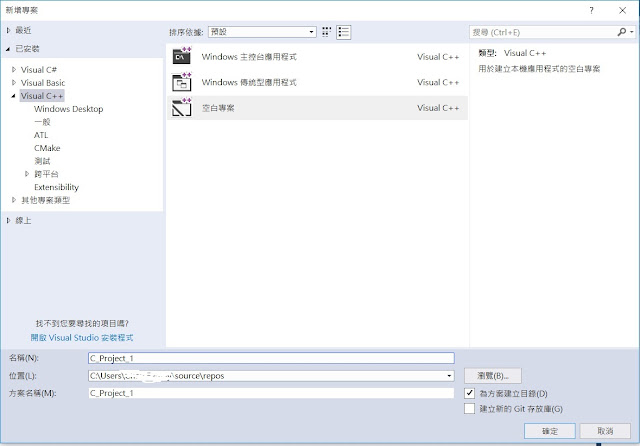This screenshot has height=446, width=640.
Task: Select the General (一般) category
Action: [42, 122]
